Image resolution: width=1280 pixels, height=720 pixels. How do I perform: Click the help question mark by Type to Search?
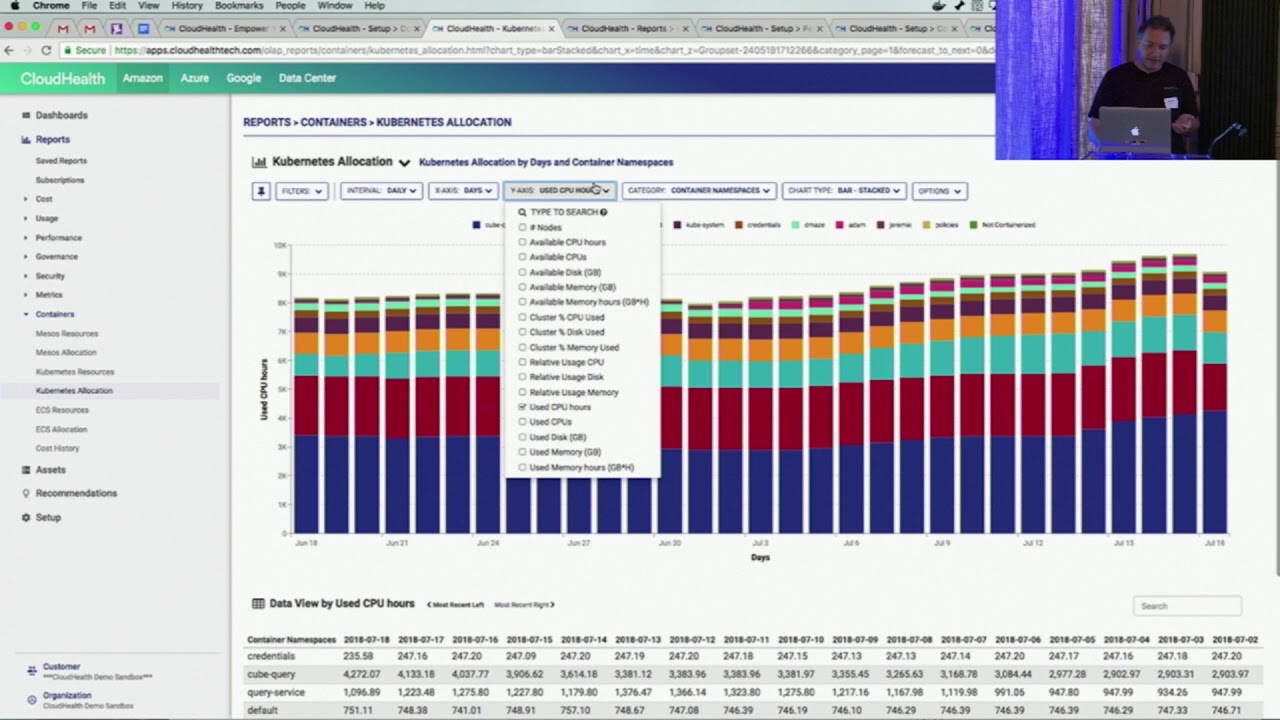pyautogui.click(x=603, y=212)
